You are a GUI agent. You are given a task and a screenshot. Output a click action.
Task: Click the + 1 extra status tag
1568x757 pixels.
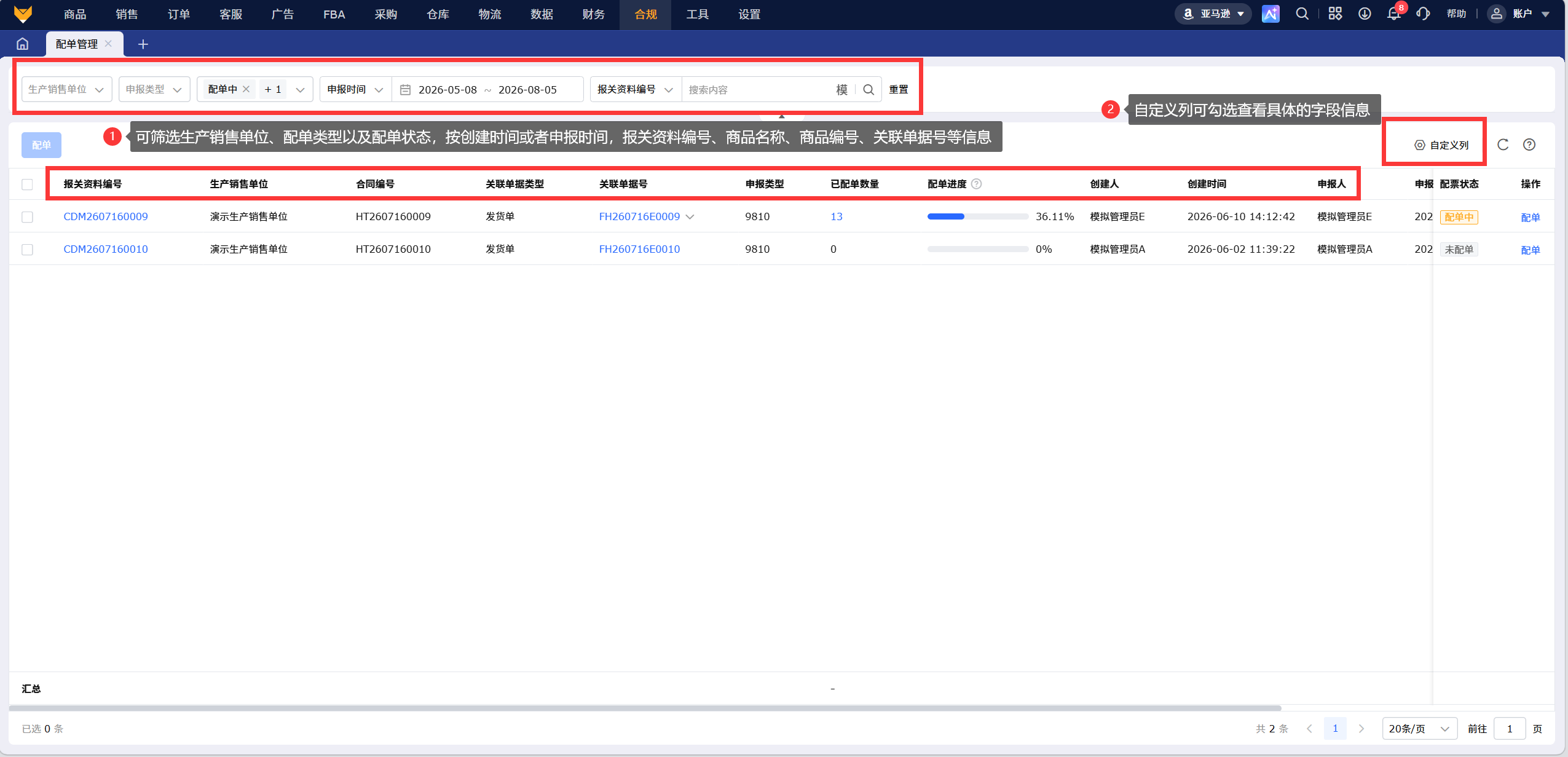(x=273, y=89)
